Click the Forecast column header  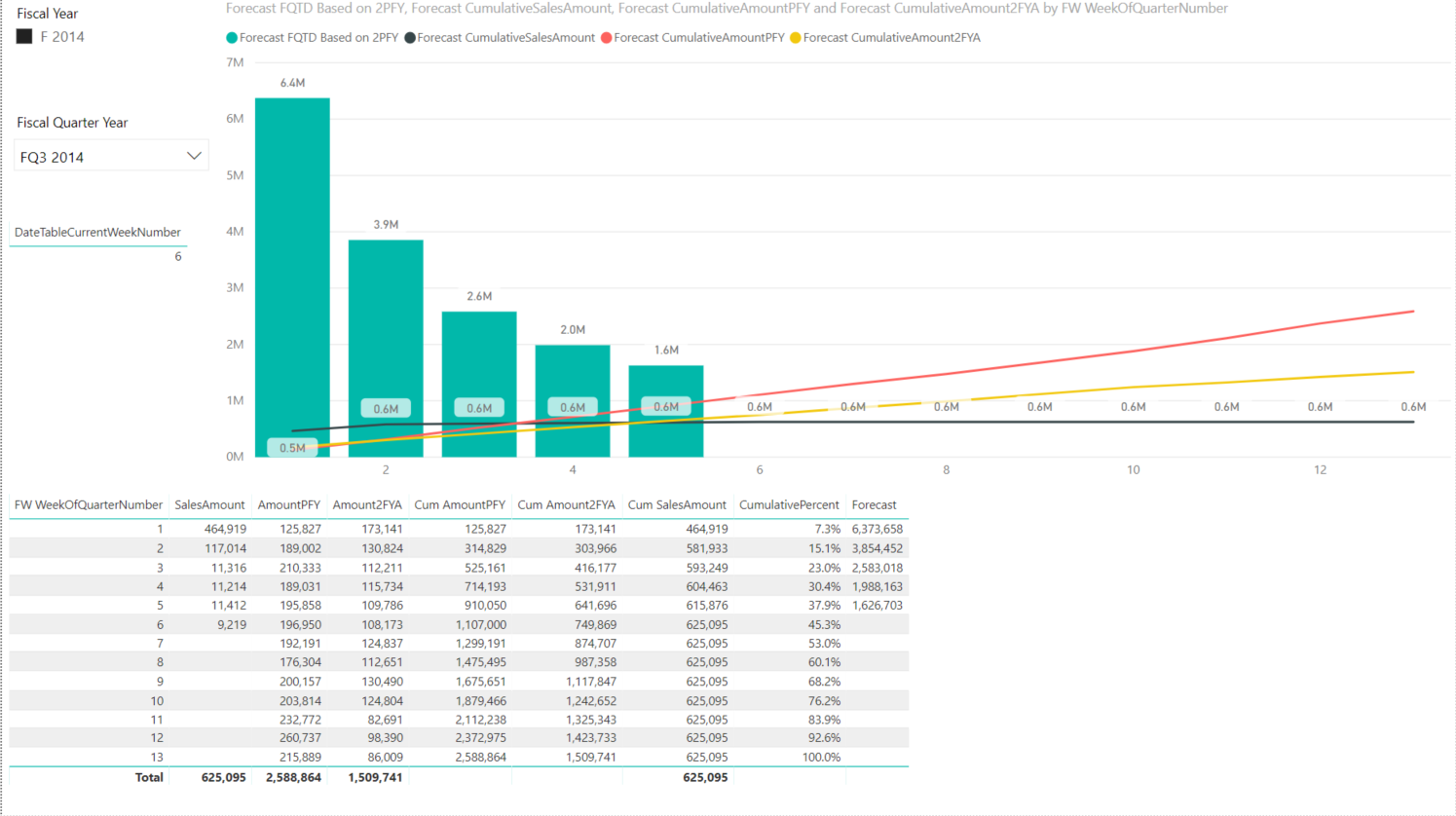click(x=874, y=504)
